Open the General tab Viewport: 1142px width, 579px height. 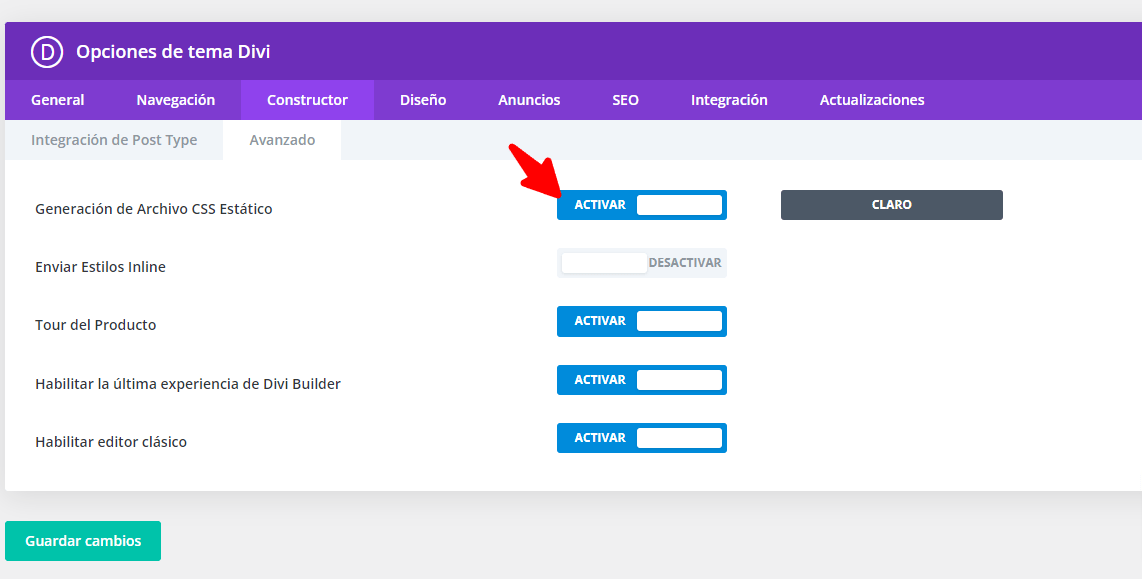pyautogui.click(x=58, y=100)
